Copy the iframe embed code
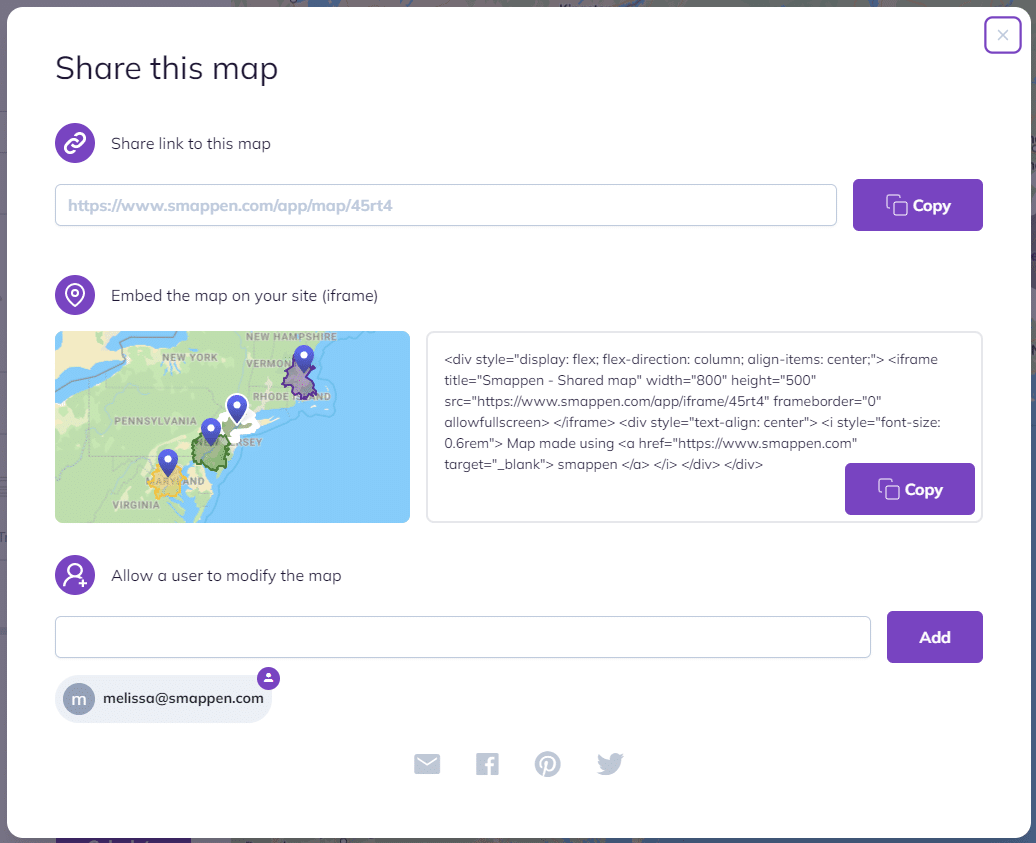 click(909, 489)
